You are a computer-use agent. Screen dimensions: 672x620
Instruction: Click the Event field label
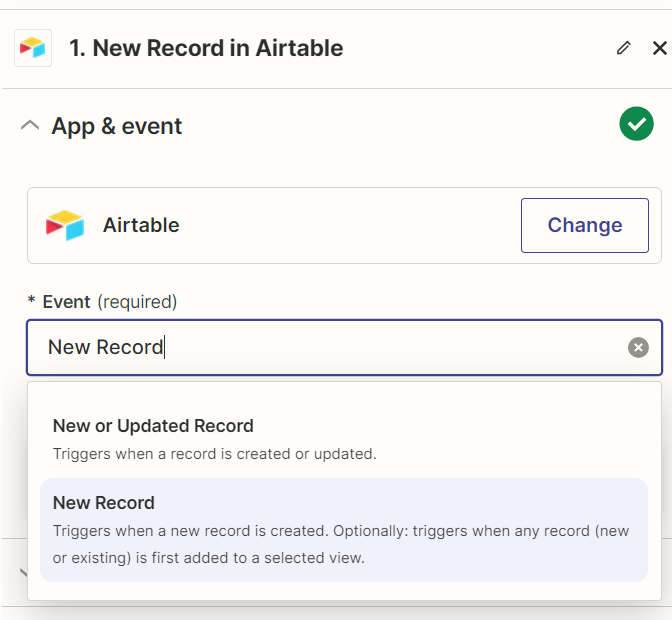66,302
